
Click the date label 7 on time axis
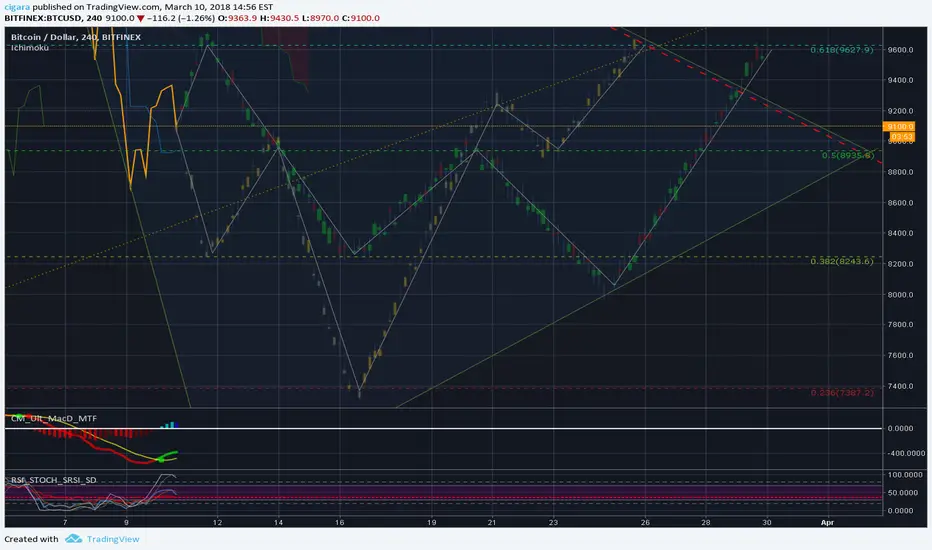[x=65, y=523]
